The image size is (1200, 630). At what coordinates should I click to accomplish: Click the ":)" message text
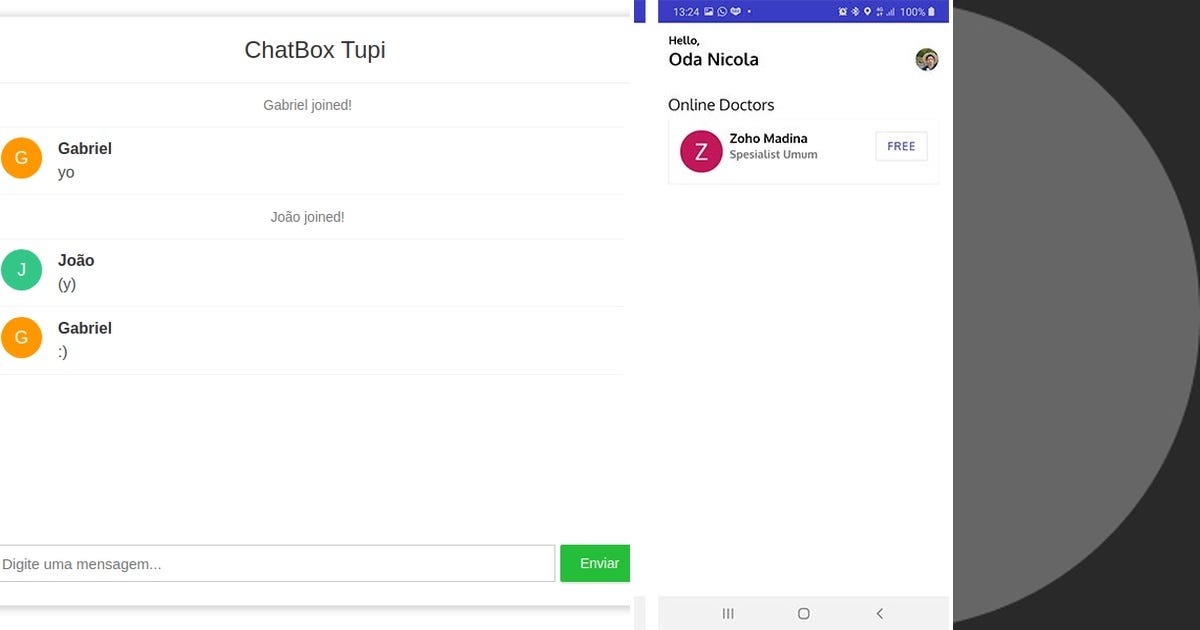pos(63,352)
